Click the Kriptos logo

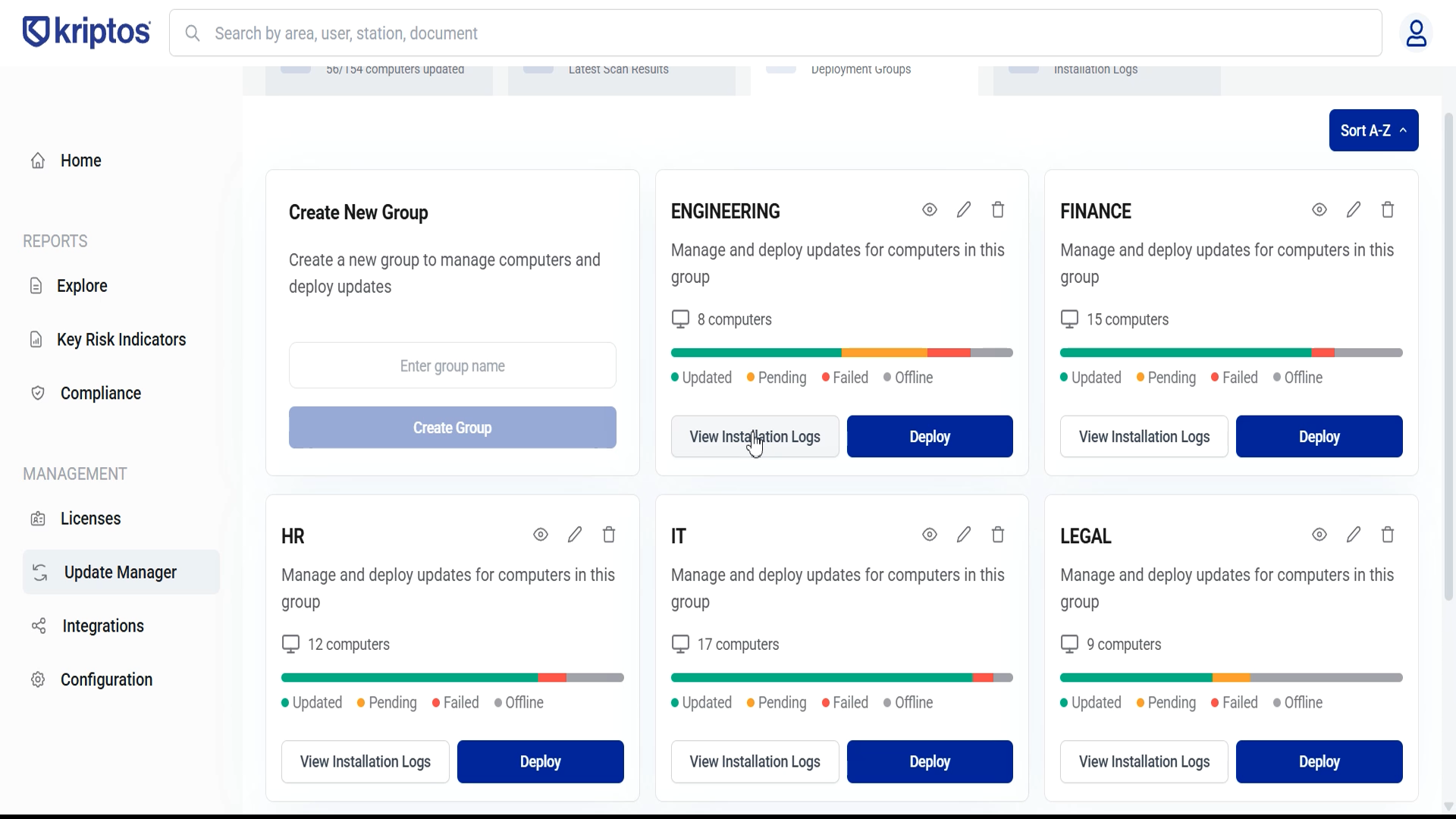[x=86, y=33]
